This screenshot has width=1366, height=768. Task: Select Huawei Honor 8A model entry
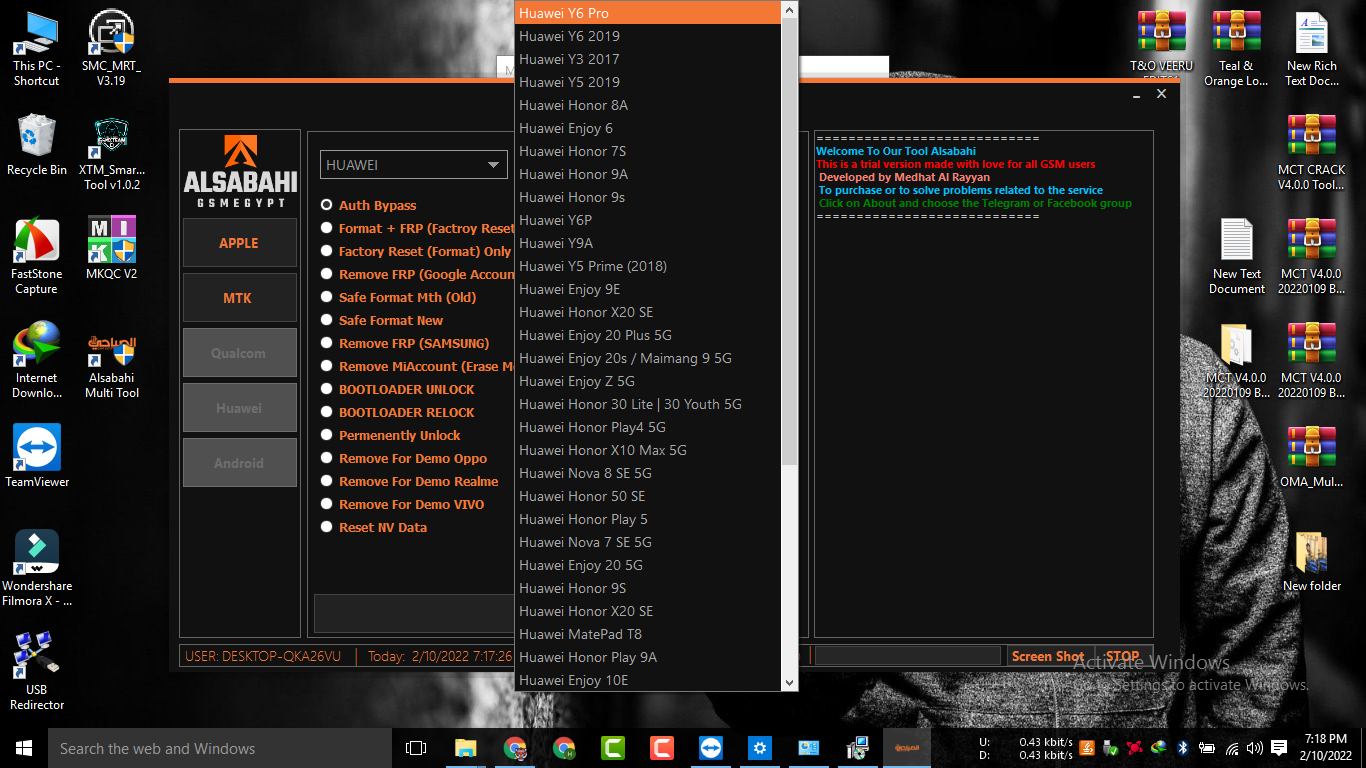point(647,105)
